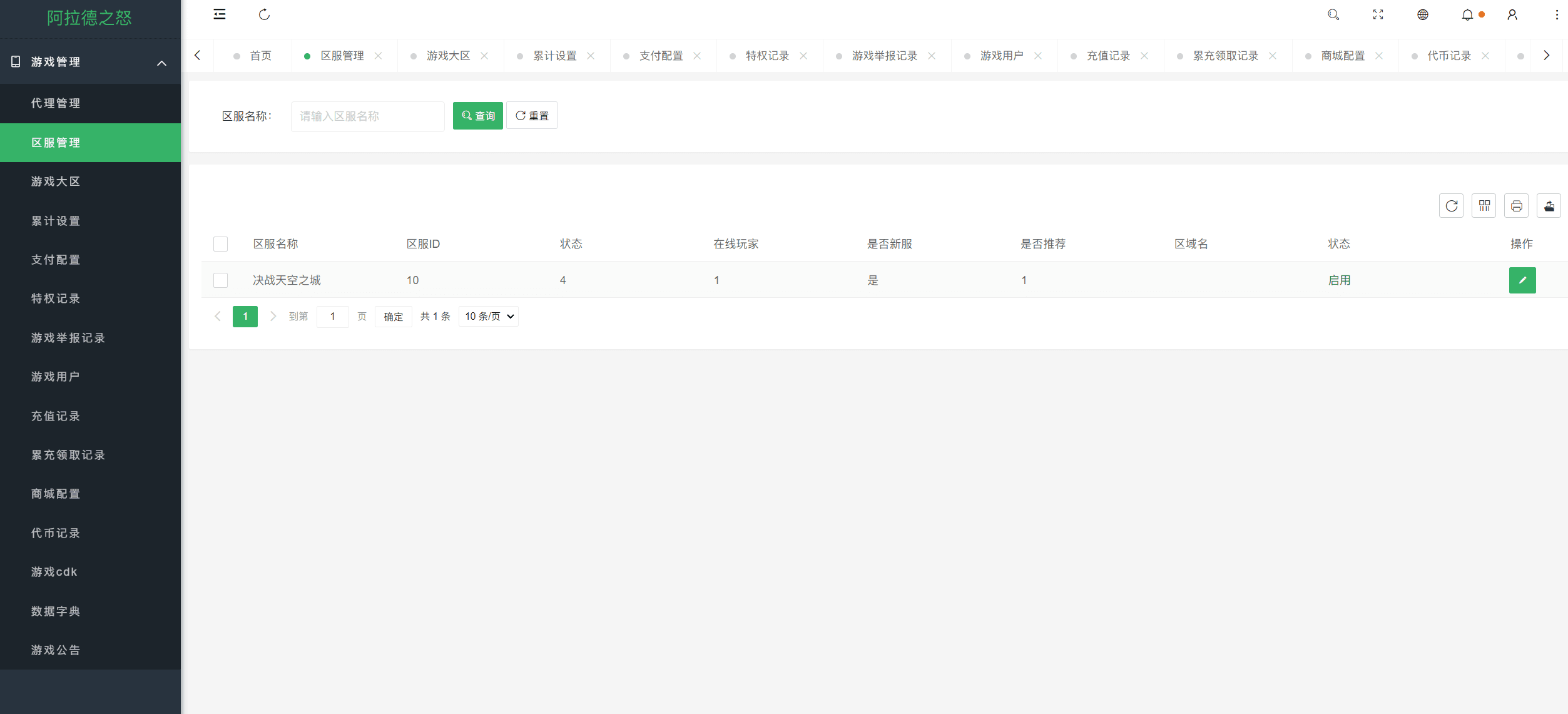Open notifications bell icon
1568x714 pixels.
pyautogui.click(x=1467, y=14)
